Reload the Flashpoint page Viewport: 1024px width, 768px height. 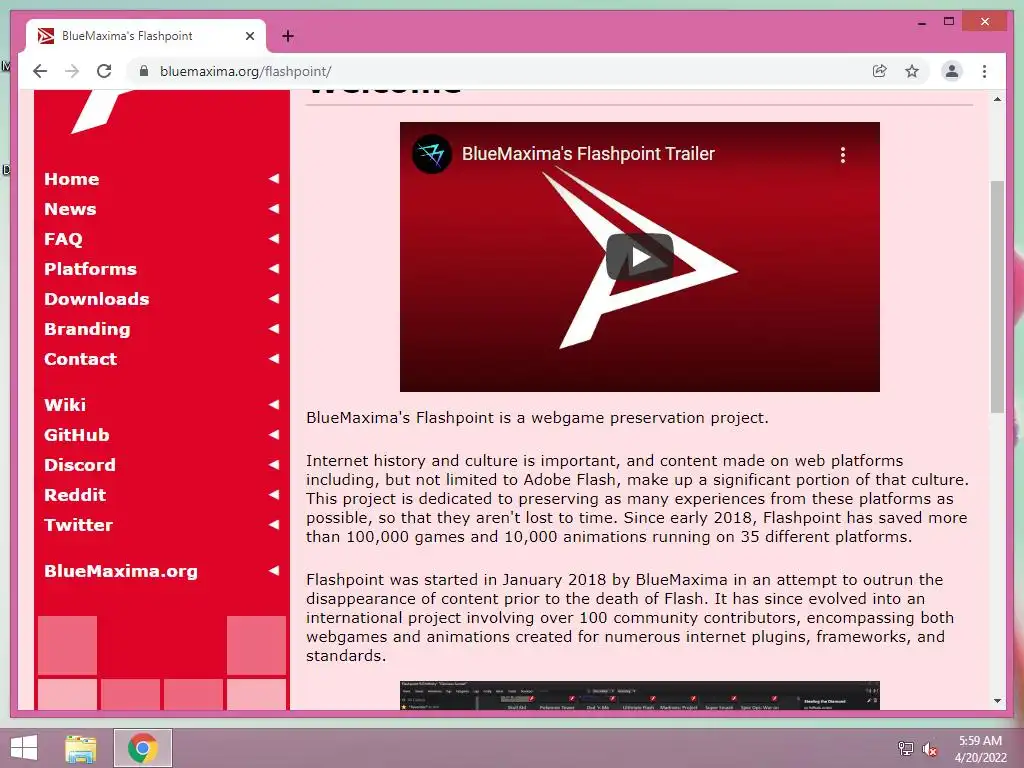[x=104, y=71]
